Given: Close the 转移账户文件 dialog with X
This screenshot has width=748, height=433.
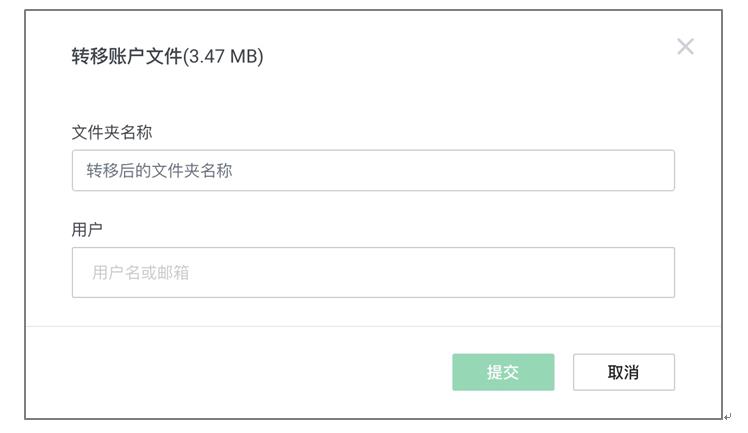Looking at the screenshot, I should coord(685,46).
